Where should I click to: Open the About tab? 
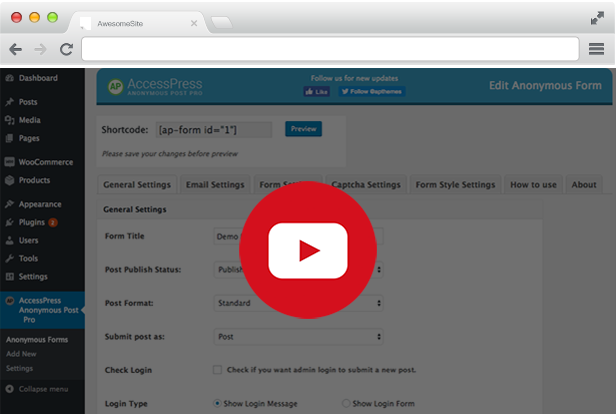point(584,185)
